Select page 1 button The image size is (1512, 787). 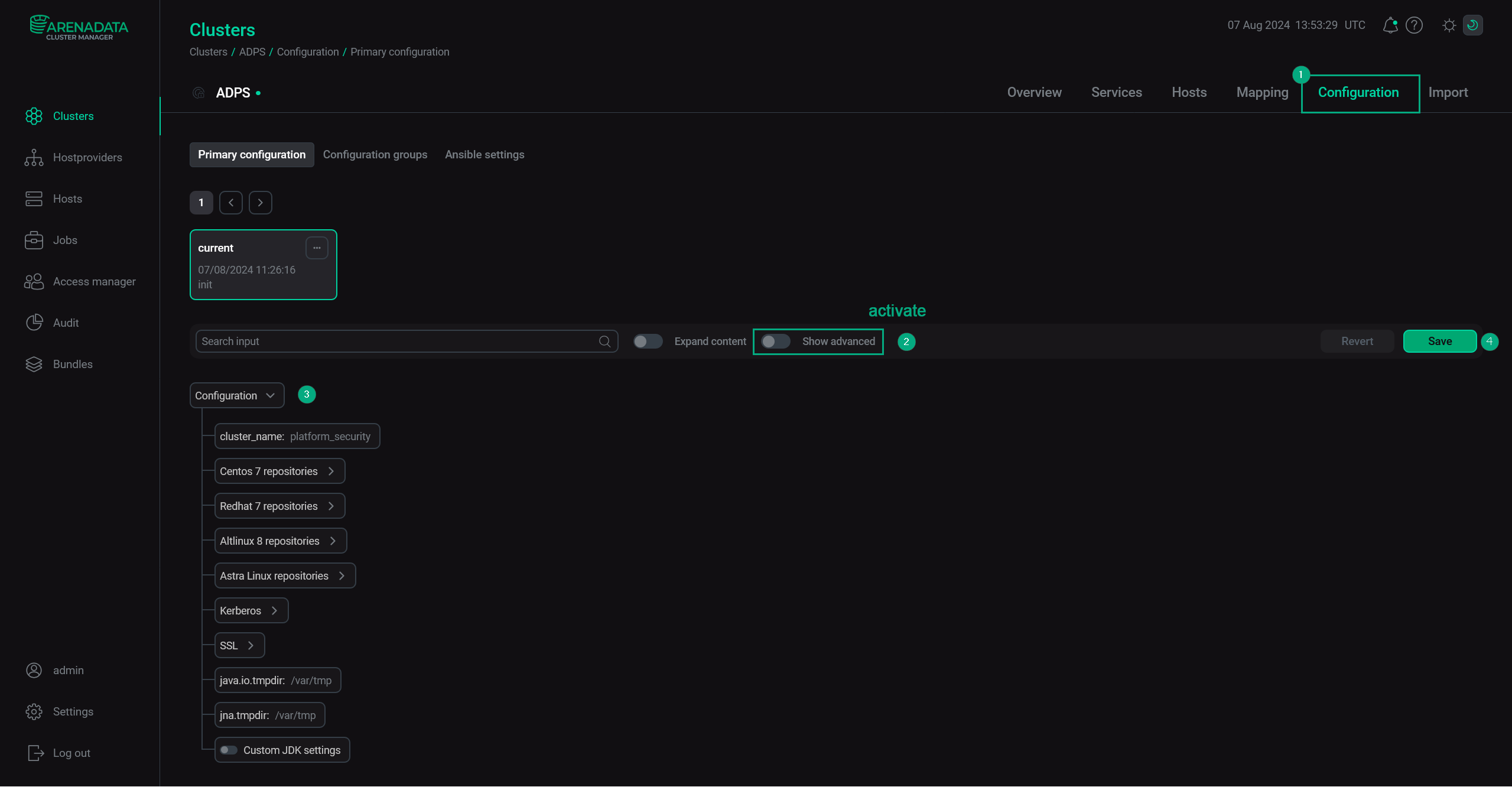pos(201,202)
